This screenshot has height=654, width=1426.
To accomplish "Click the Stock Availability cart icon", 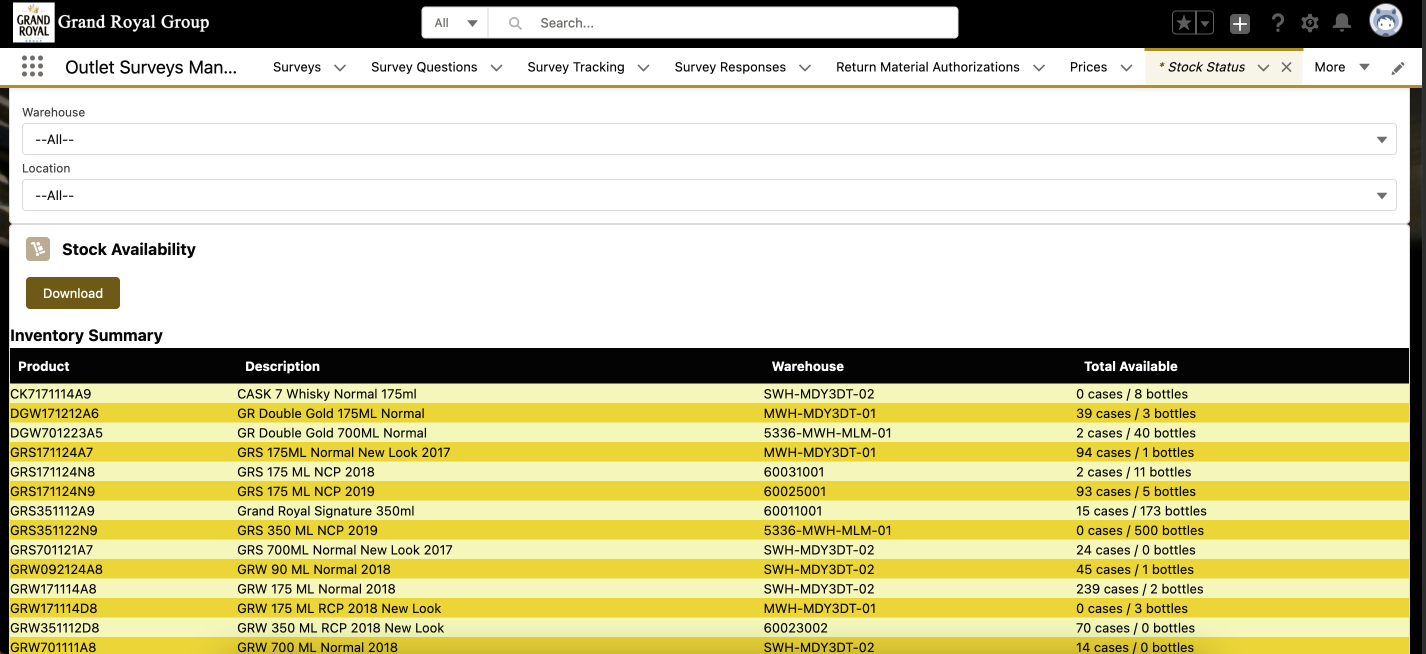I will point(38,249).
